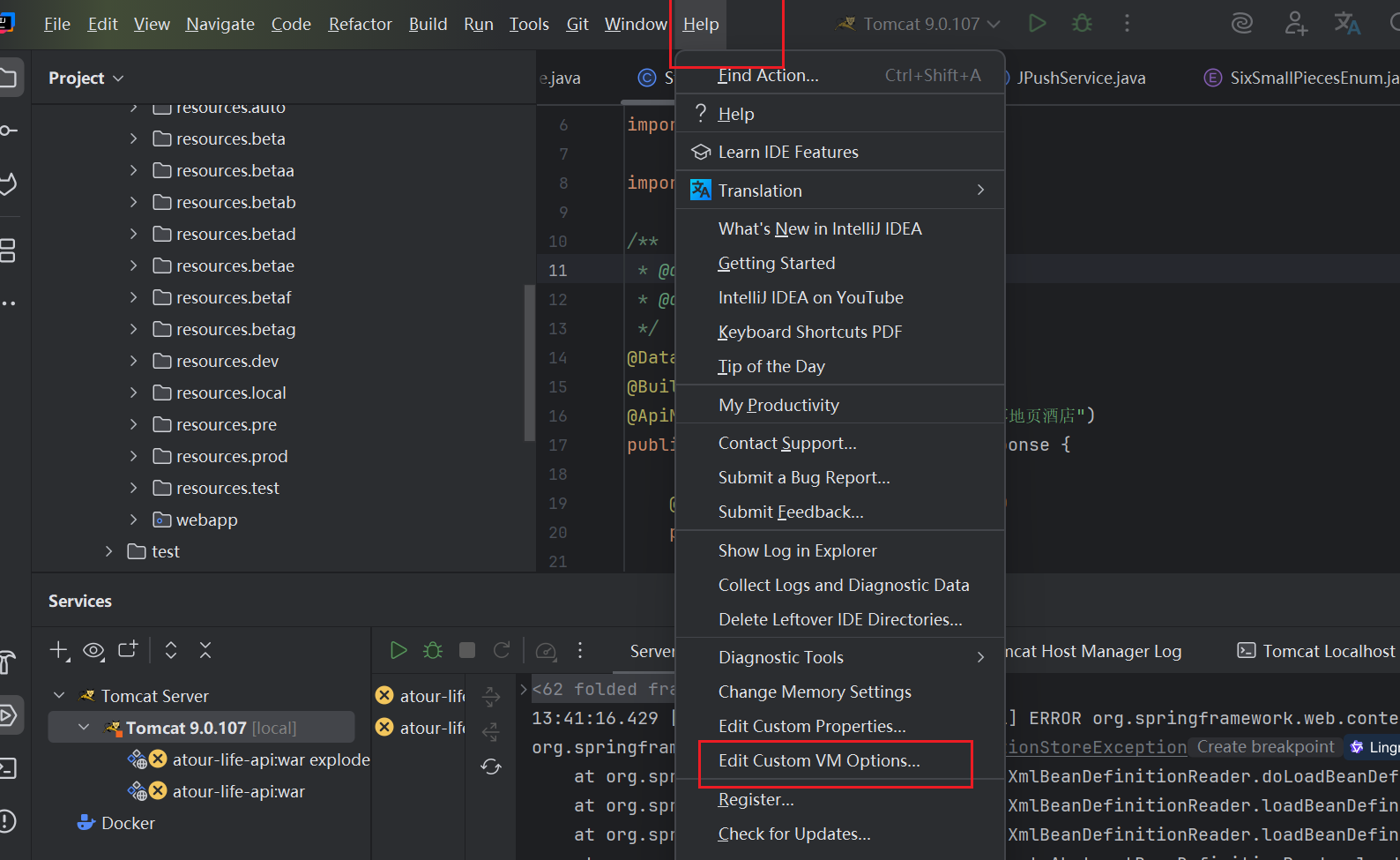Choose Register in the Help menu

tap(840, 799)
